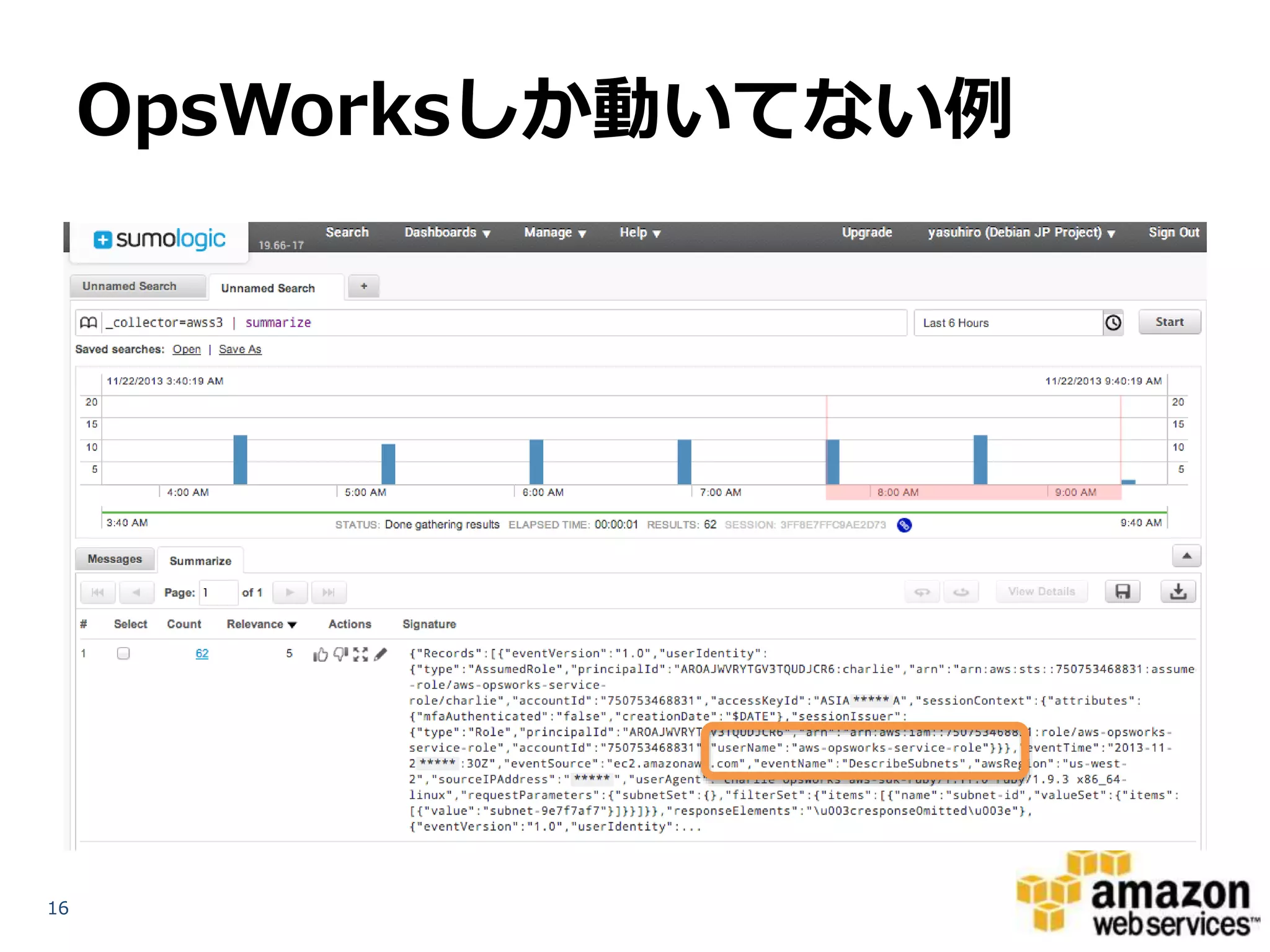Screen dimensions: 1270x952
Task: Click the Sumo Logic logo
Action: 159,239
